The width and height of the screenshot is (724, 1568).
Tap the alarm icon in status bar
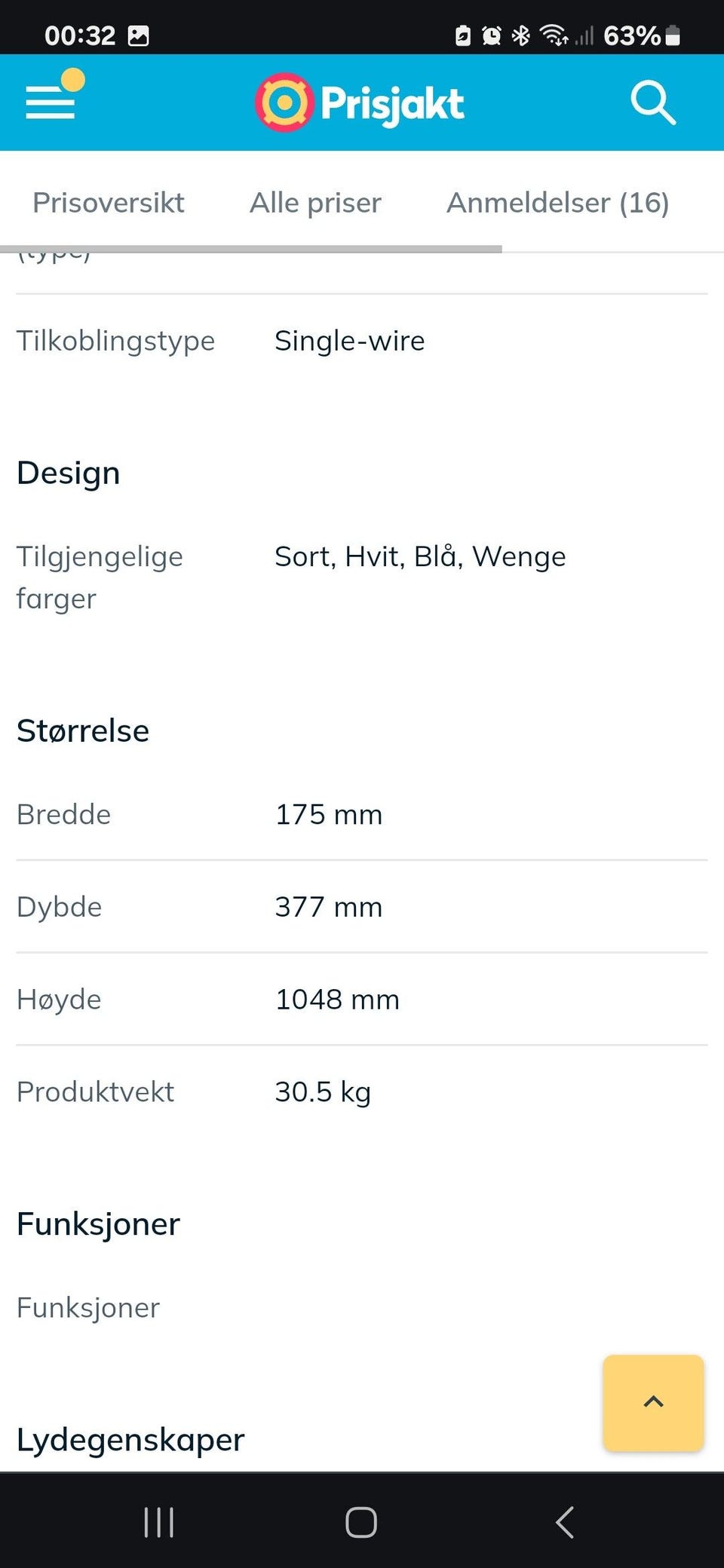coord(492,35)
